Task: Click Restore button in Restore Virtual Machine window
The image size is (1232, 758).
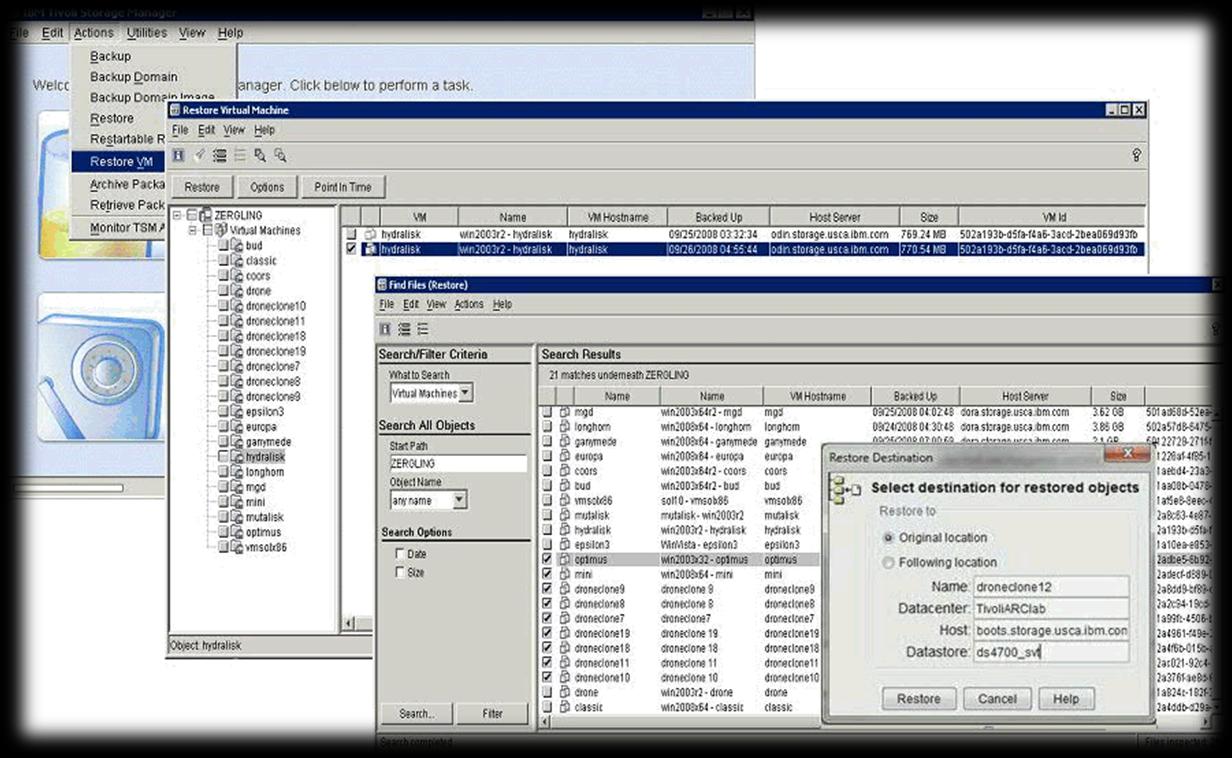Action: [202, 187]
